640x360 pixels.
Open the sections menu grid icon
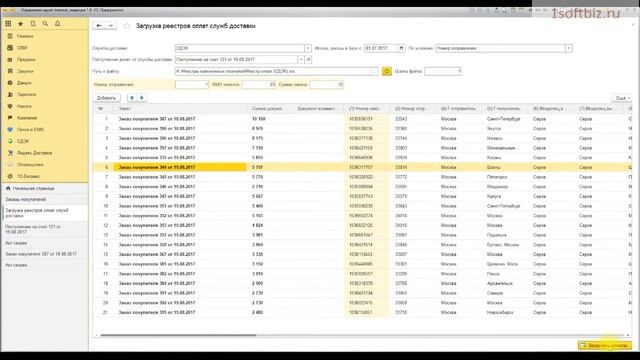(x=8, y=24)
